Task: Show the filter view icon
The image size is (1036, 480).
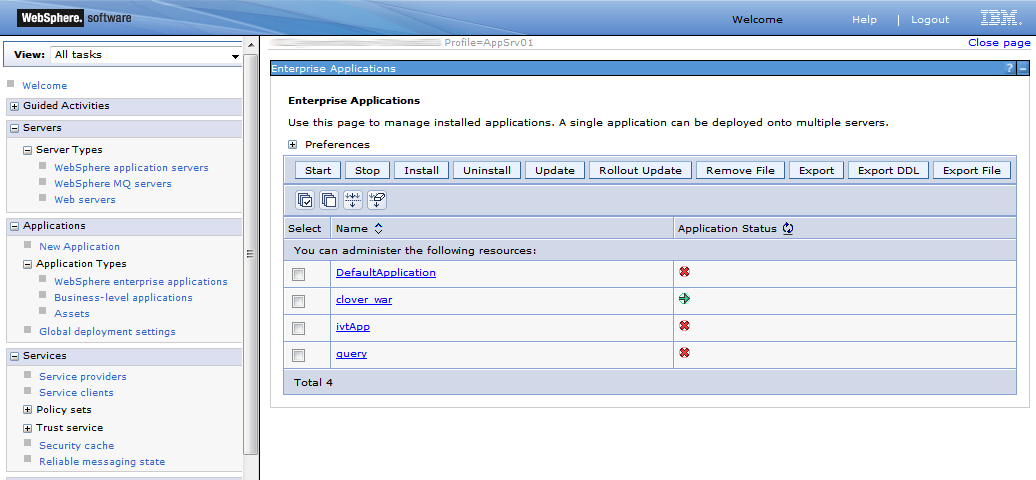Action: 353,200
